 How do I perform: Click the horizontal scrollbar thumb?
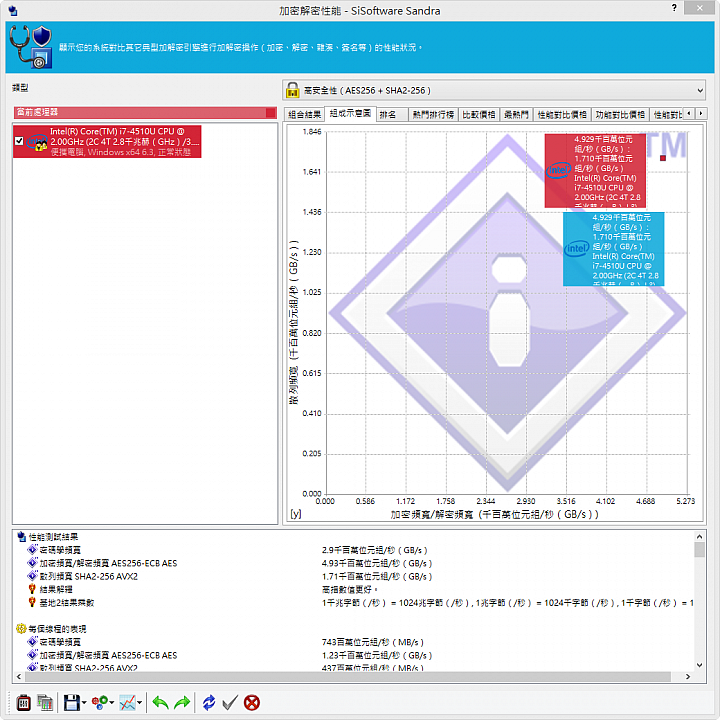(x=348, y=676)
